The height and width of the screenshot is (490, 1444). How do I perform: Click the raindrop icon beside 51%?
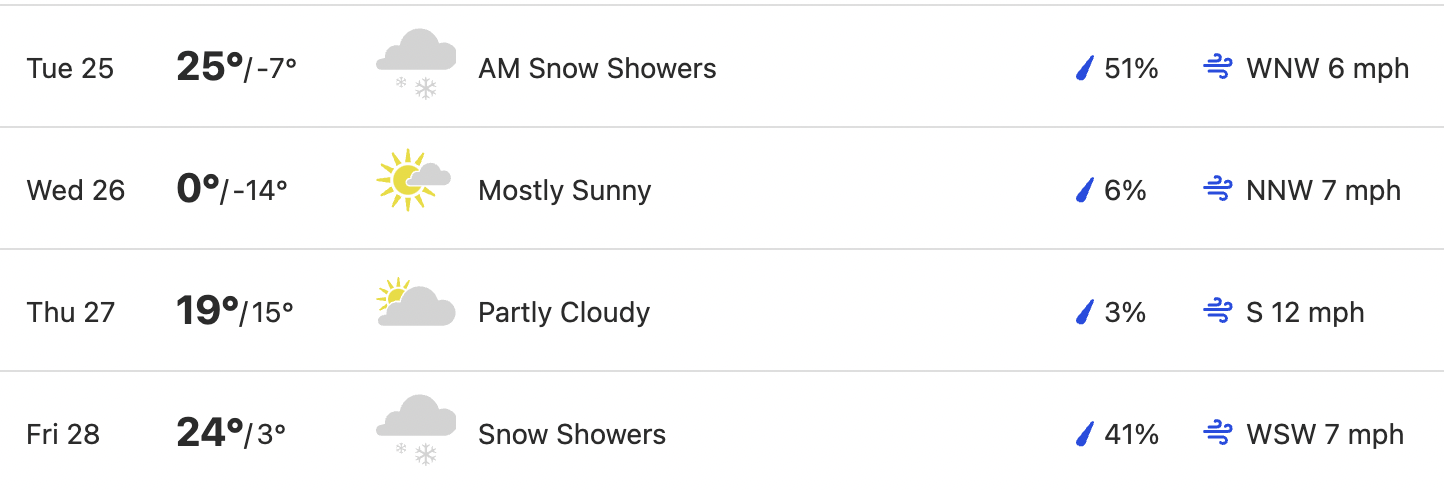pos(1085,69)
